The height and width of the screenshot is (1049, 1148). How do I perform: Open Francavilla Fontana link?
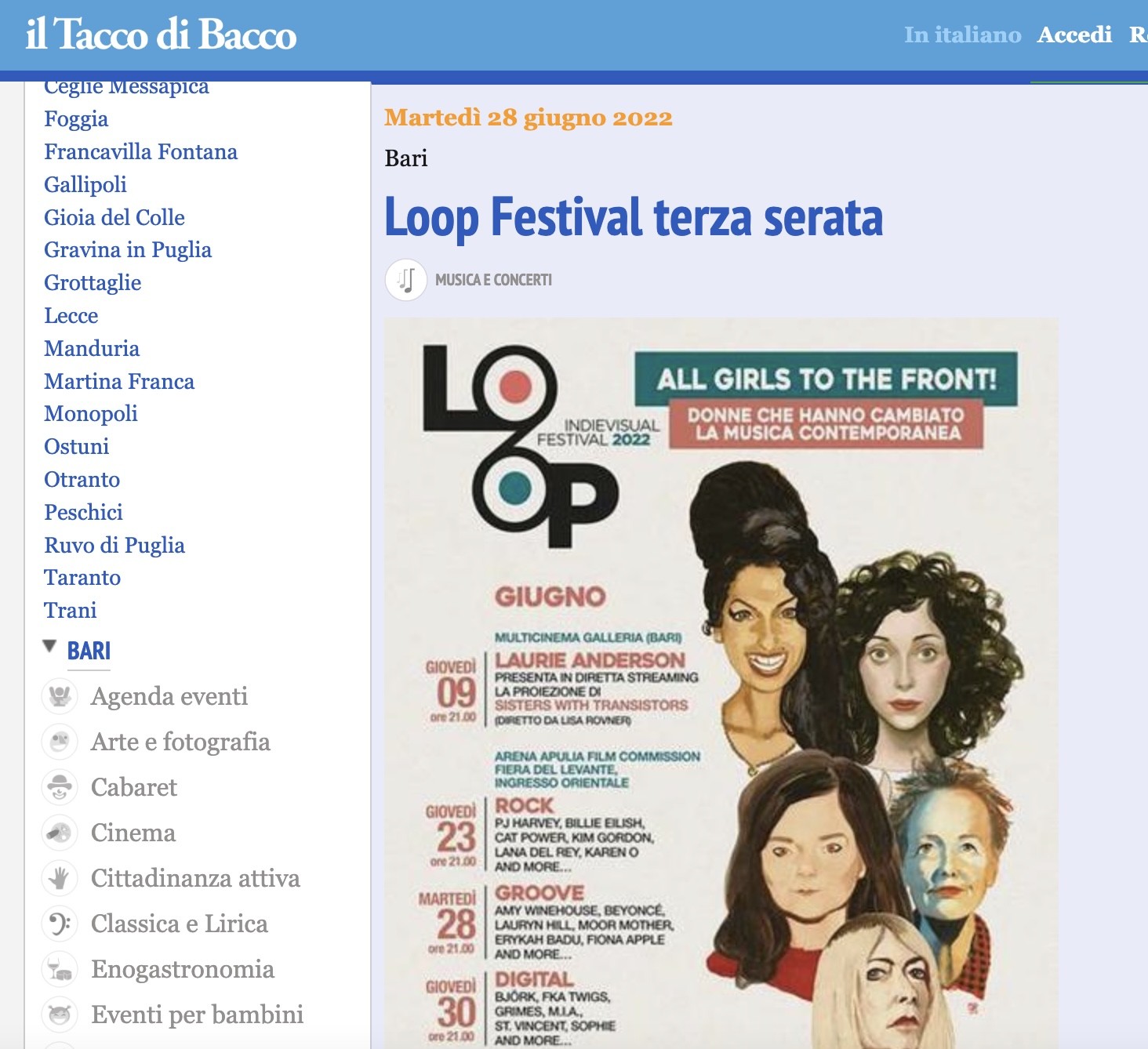tap(140, 151)
